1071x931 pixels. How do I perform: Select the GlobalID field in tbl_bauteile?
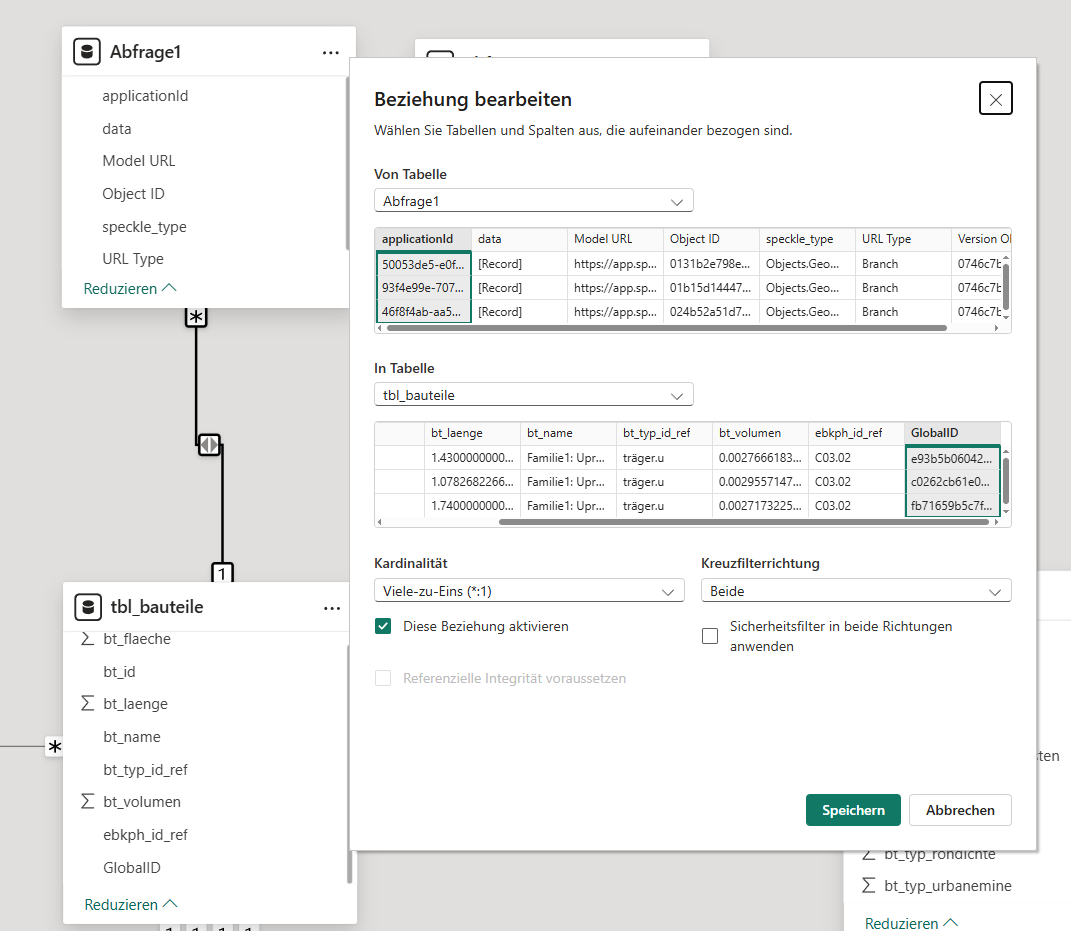[132, 867]
